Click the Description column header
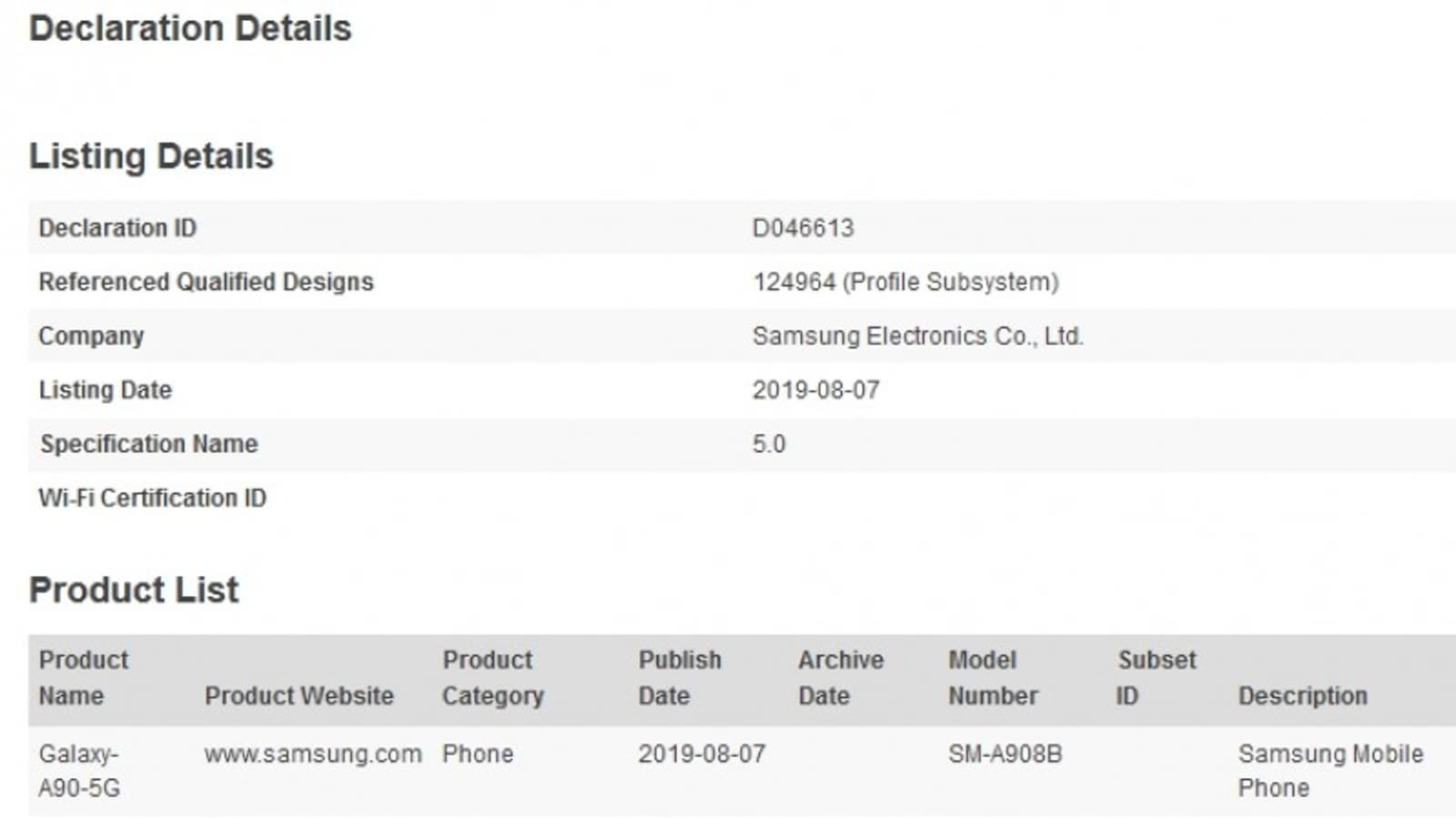Screen dimensions: 1456x819 pos(1302,696)
